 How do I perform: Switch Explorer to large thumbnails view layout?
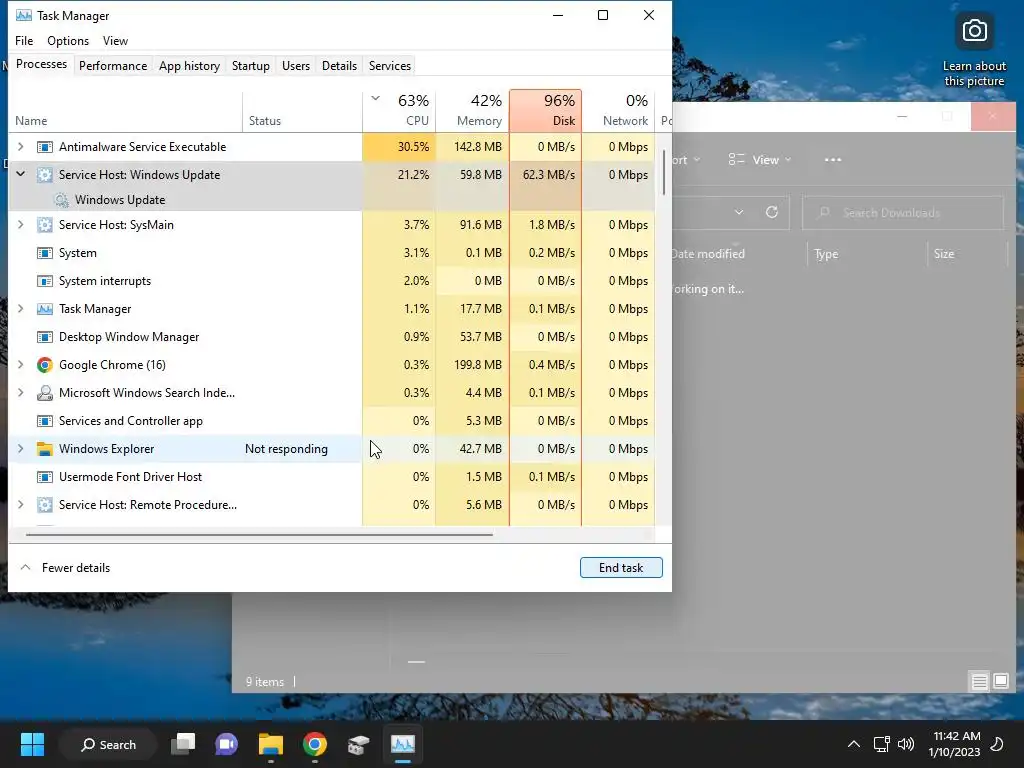point(1000,682)
